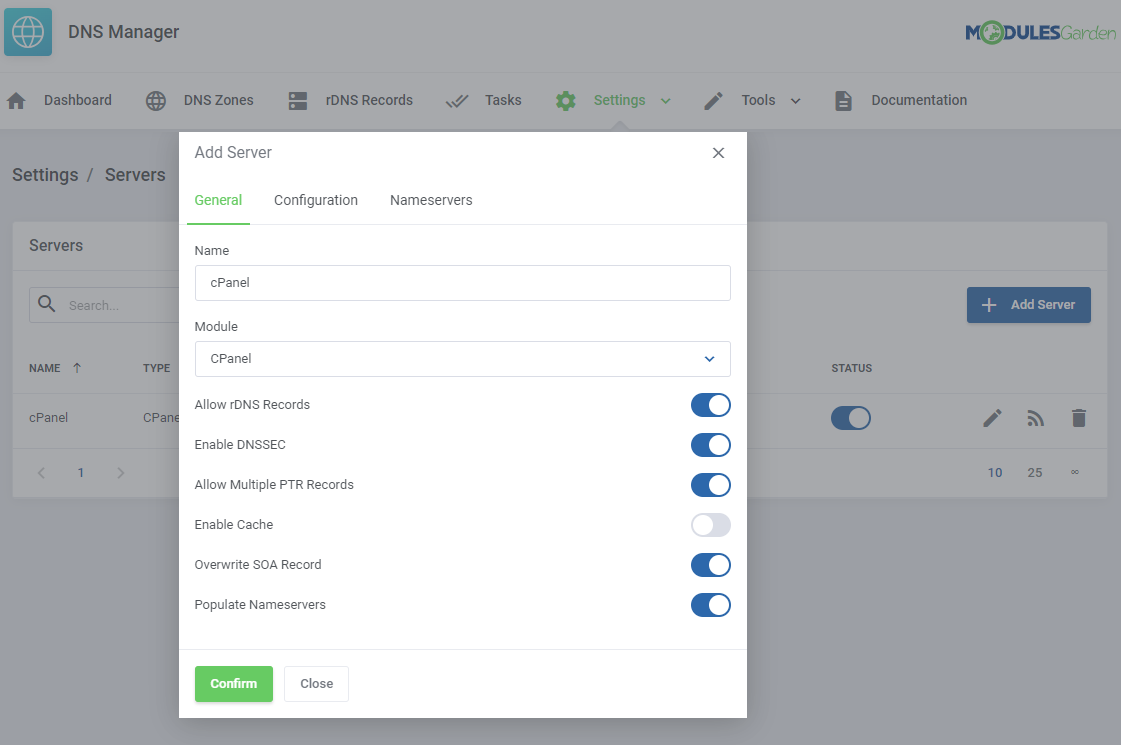The width and height of the screenshot is (1121, 745).
Task: Open the Documentation menu item
Action: coord(919,100)
